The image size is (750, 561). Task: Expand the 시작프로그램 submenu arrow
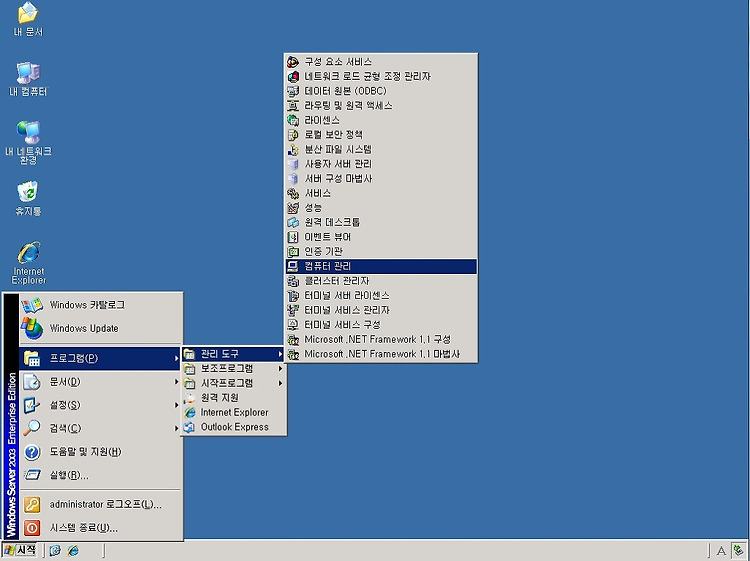(280, 383)
